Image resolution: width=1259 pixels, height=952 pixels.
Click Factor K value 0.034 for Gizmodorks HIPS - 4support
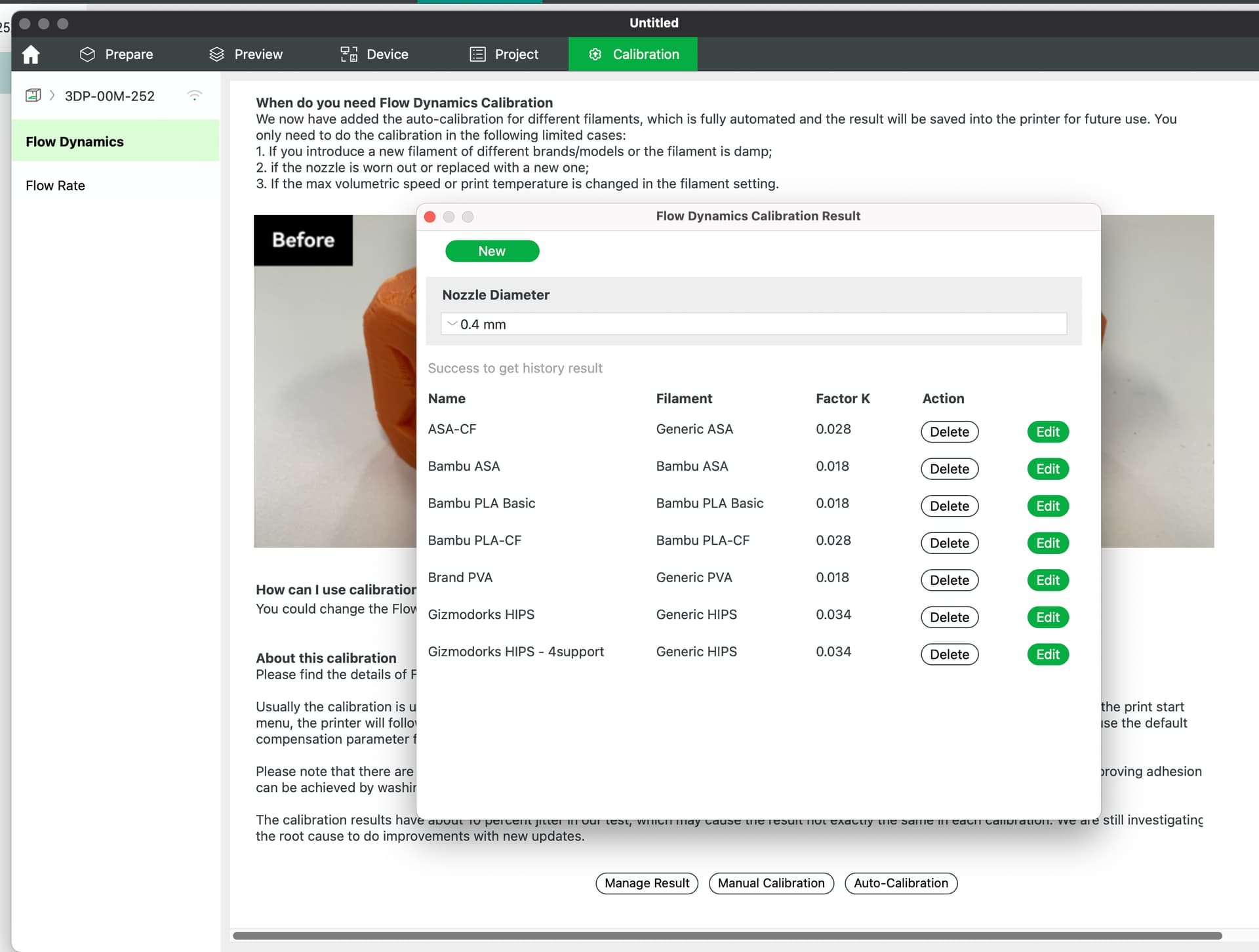(x=833, y=651)
